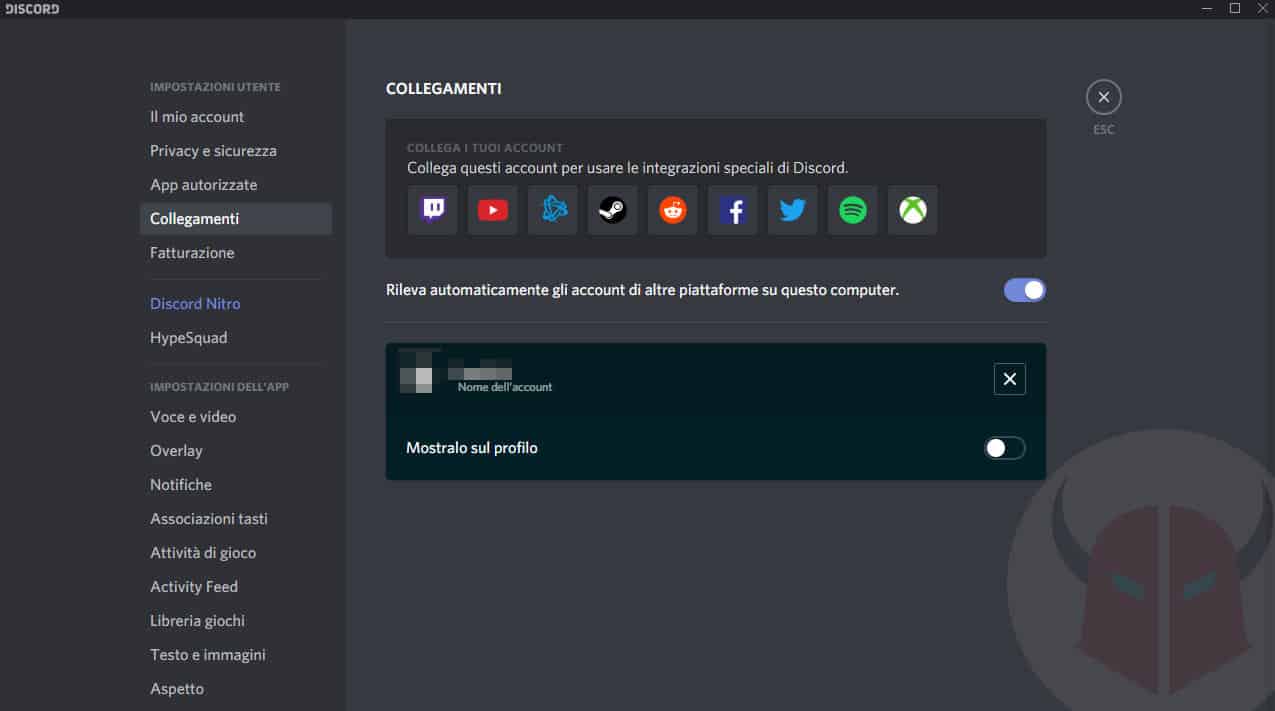Connect a Reddit account
The width and height of the screenshot is (1275, 711).
click(x=673, y=210)
